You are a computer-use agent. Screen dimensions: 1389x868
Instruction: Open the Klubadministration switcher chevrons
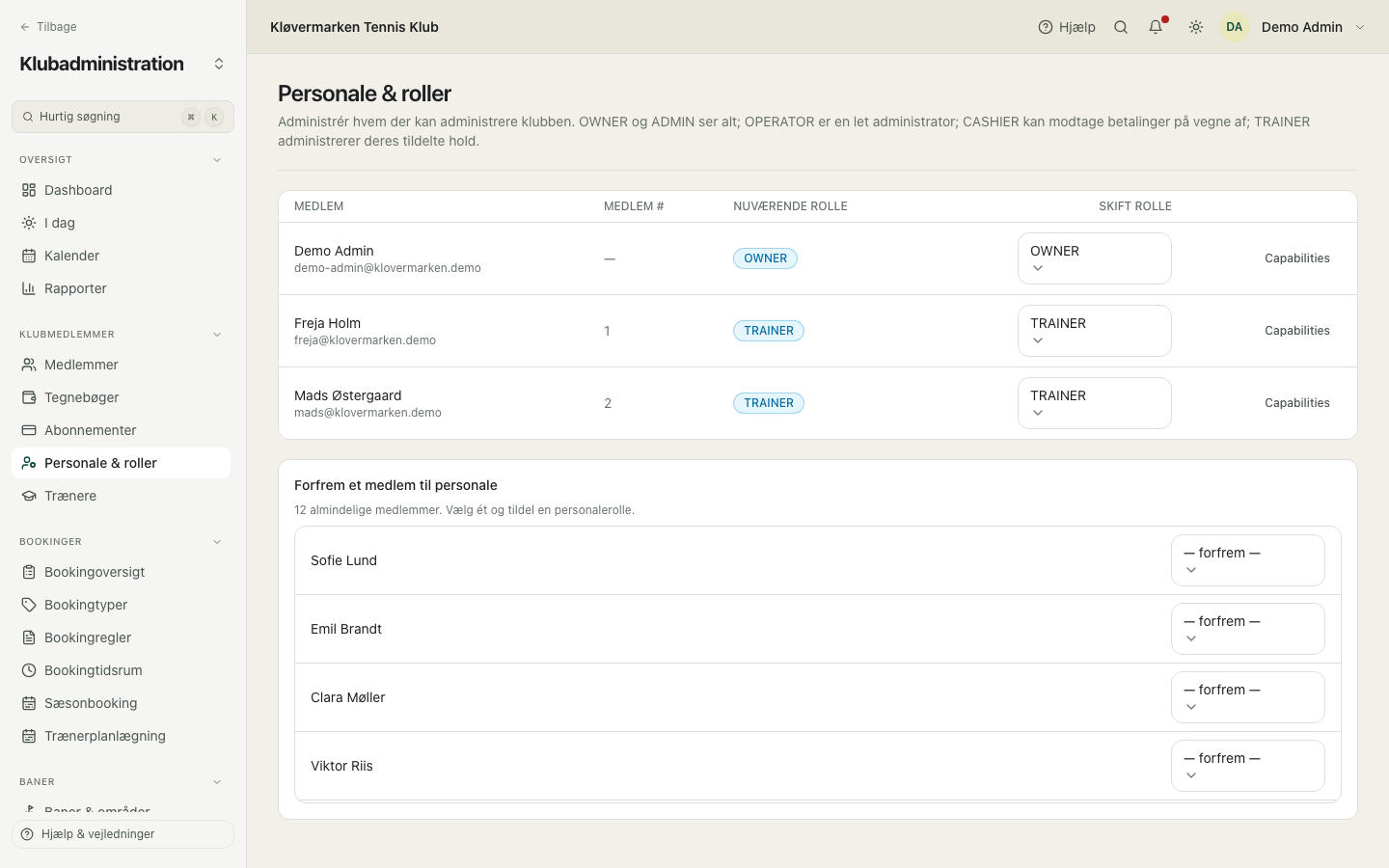[219, 64]
